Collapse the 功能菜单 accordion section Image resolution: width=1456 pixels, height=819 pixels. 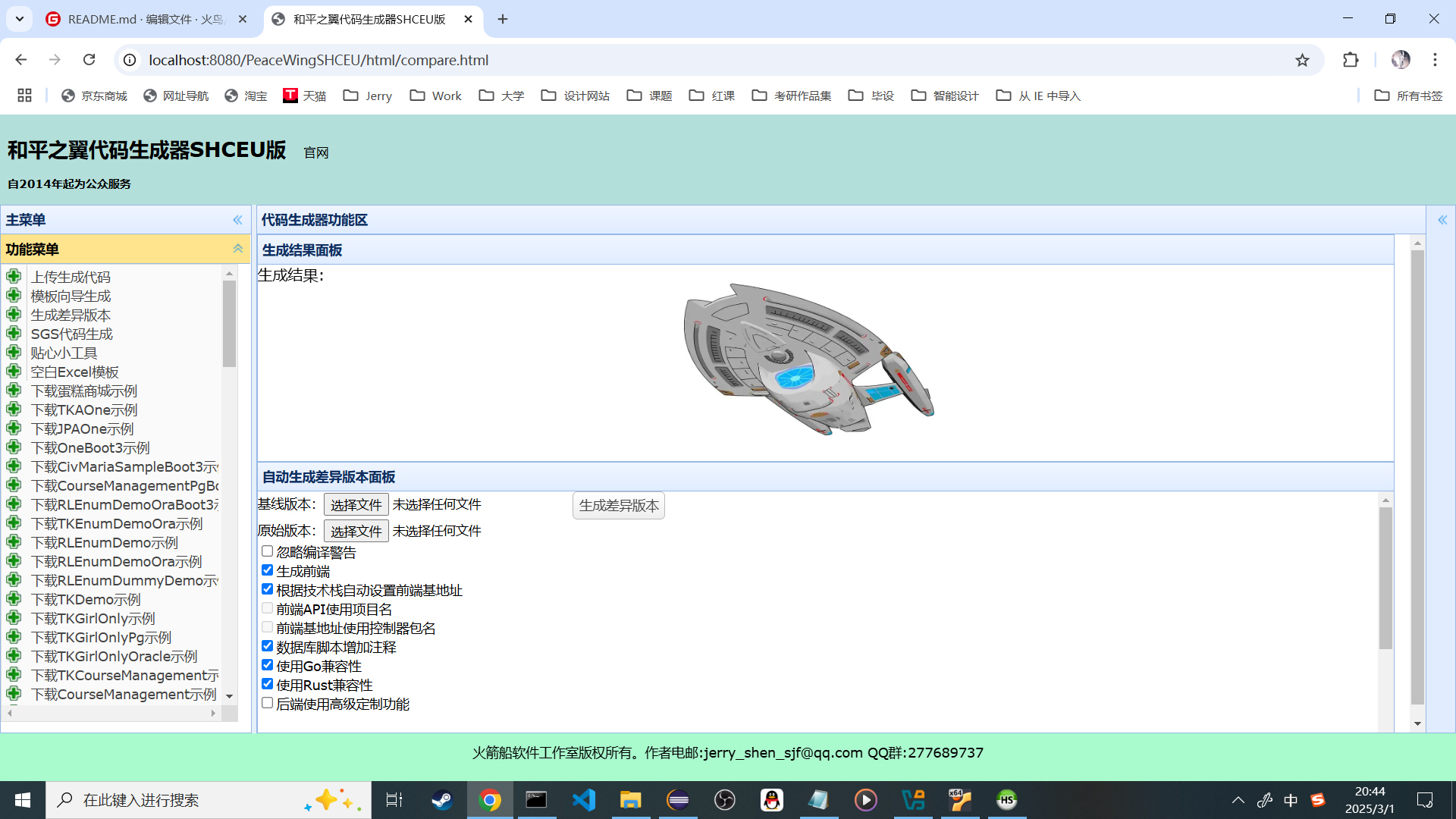237,249
